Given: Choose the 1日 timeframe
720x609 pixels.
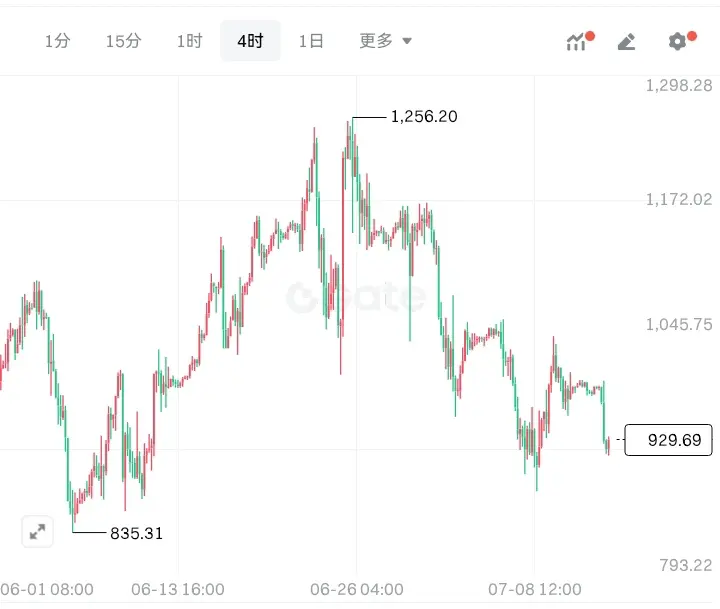Looking at the screenshot, I should pyautogui.click(x=311, y=41).
